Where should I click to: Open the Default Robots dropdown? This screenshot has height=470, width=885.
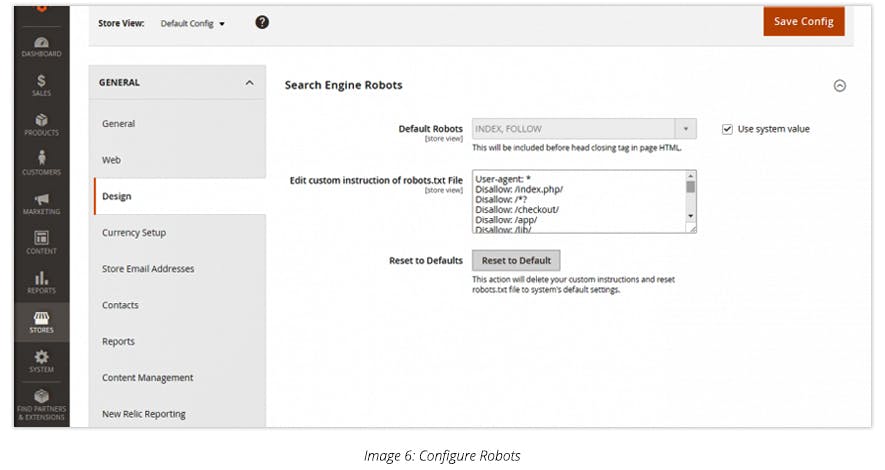click(x=584, y=129)
